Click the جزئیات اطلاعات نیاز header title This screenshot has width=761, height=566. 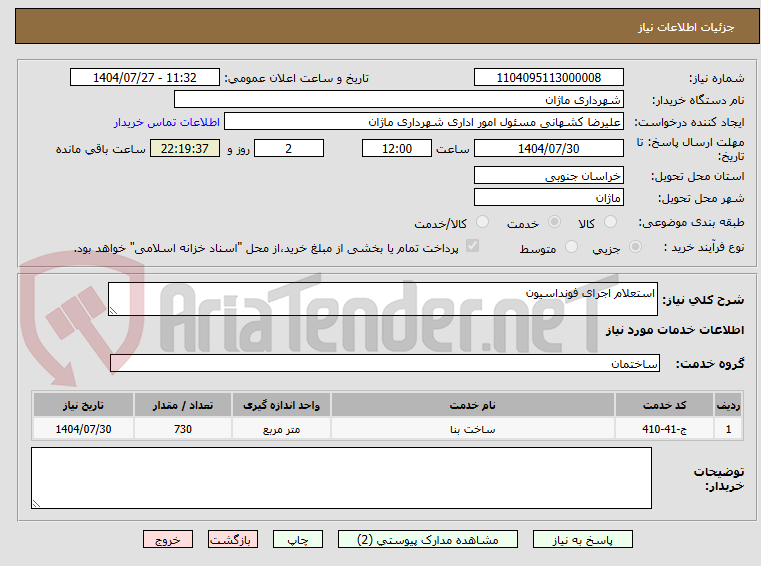point(686,27)
